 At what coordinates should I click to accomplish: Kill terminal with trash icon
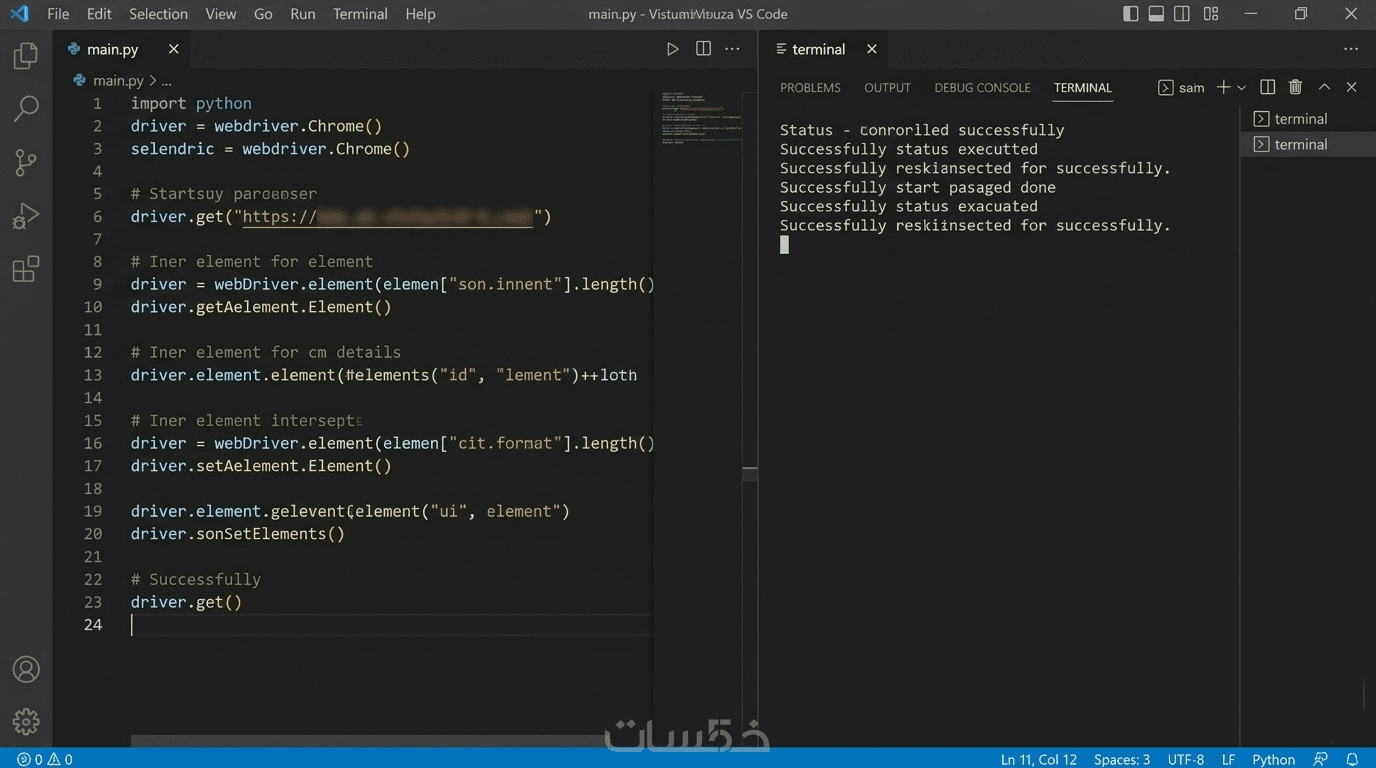coord(1296,88)
